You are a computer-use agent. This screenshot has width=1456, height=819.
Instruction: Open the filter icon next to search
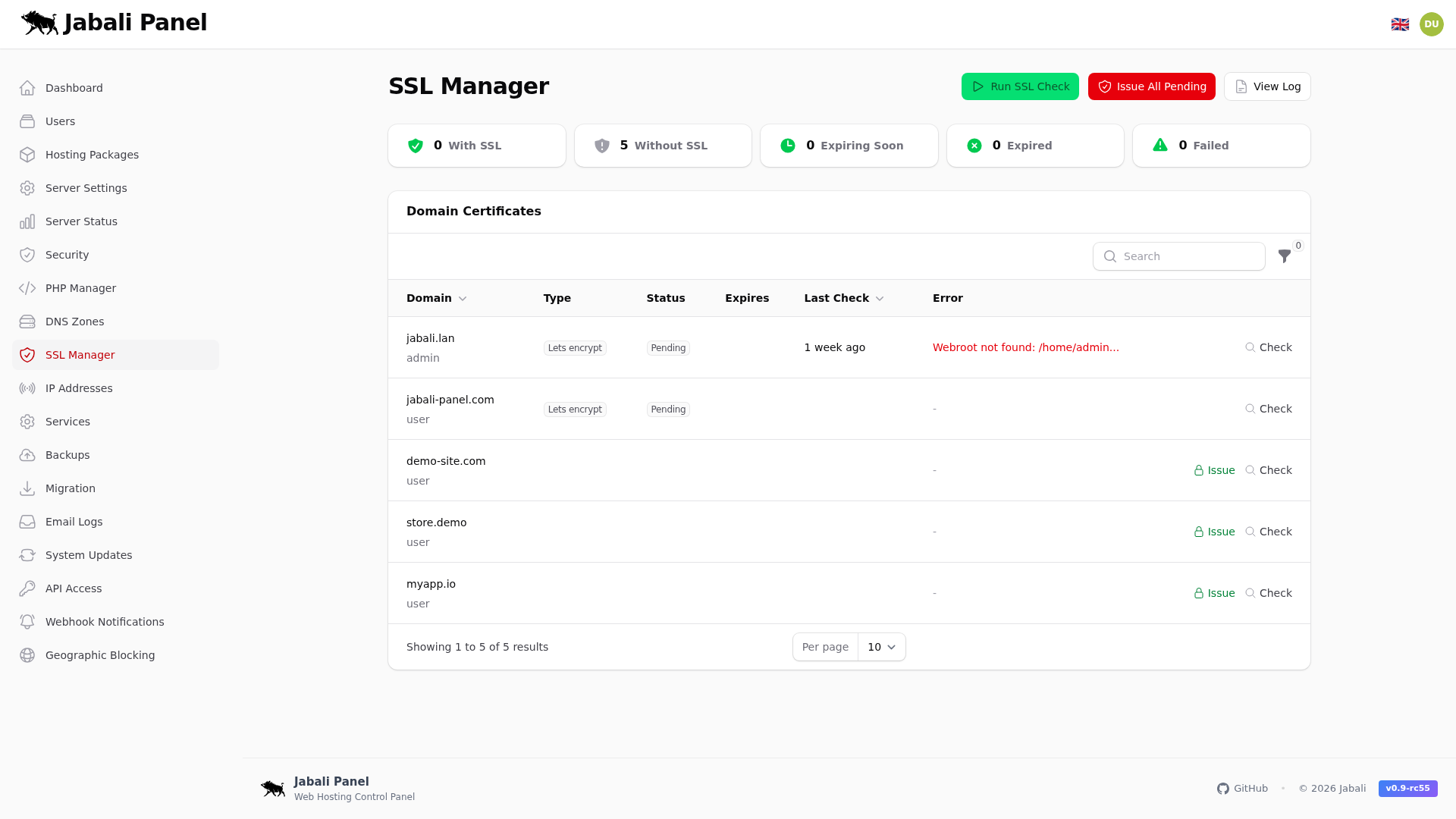pyautogui.click(x=1284, y=256)
